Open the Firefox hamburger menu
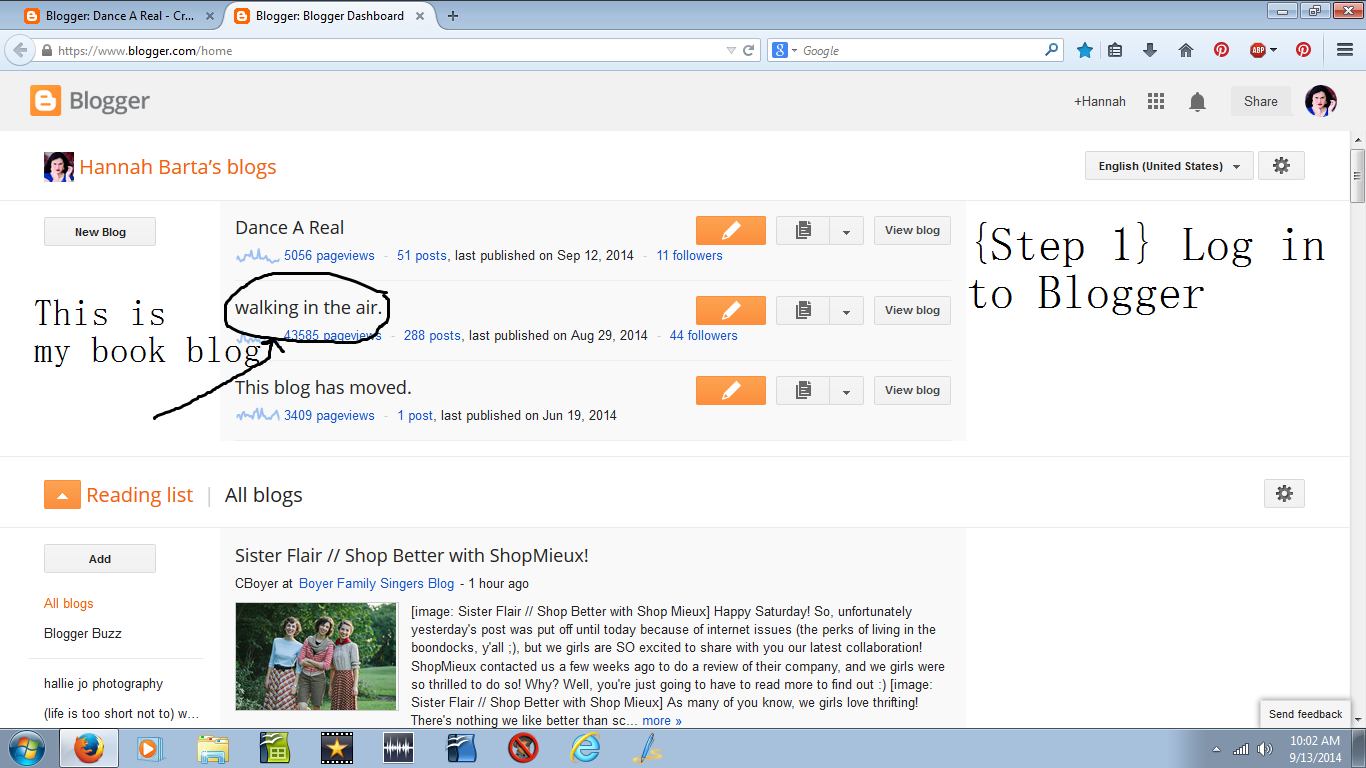1366x768 pixels. tap(1345, 50)
